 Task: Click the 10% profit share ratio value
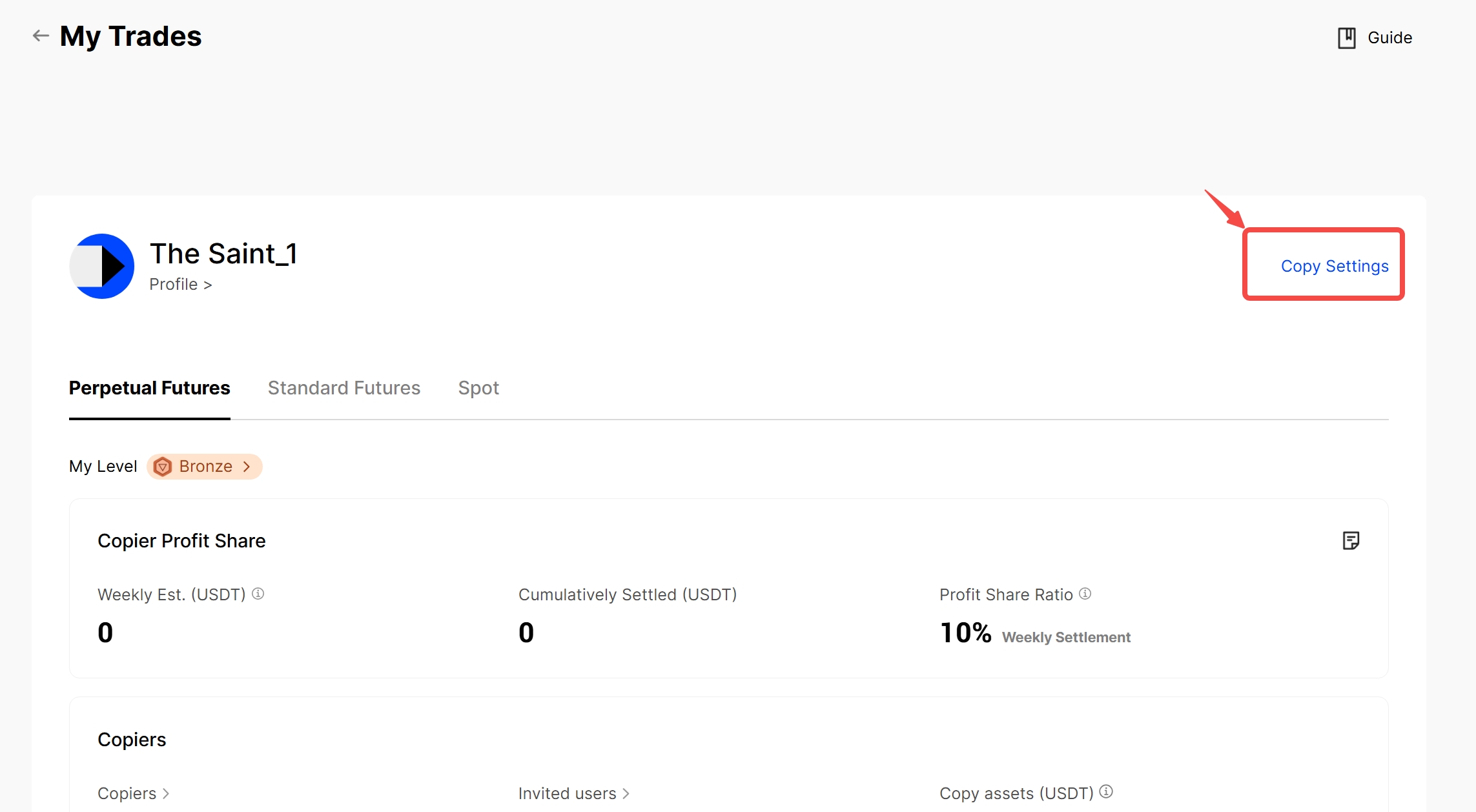coord(965,633)
